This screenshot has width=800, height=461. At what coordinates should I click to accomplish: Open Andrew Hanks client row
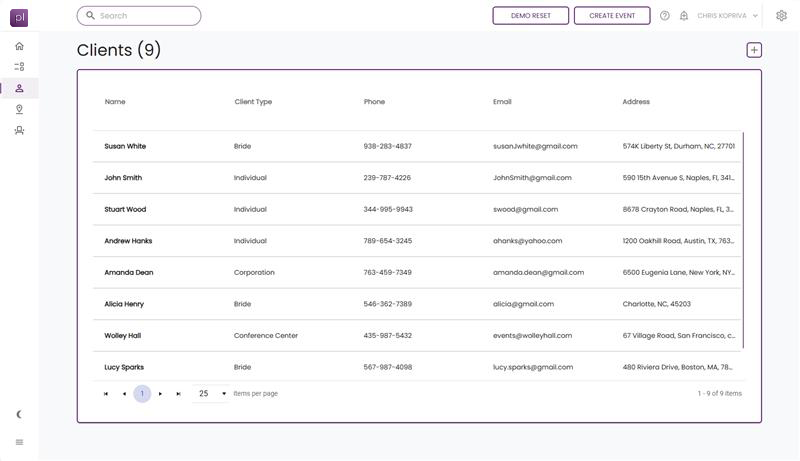point(417,241)
